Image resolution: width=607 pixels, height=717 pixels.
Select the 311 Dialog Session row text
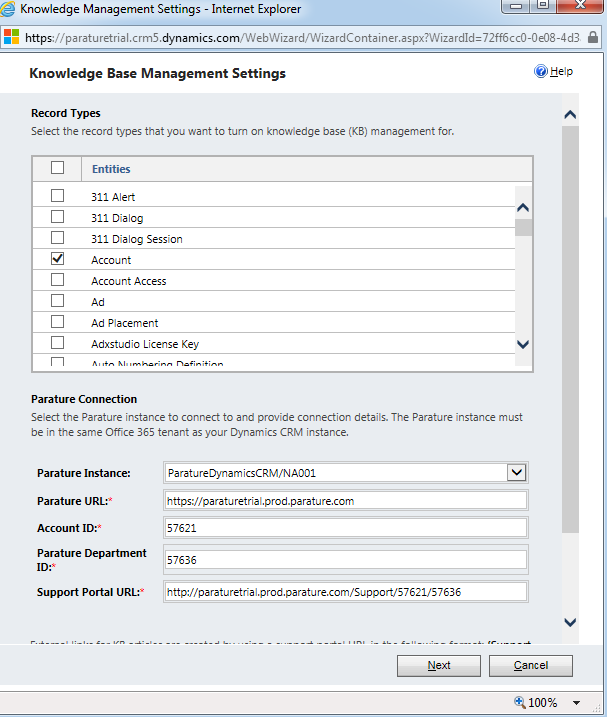tap(137, 239)
